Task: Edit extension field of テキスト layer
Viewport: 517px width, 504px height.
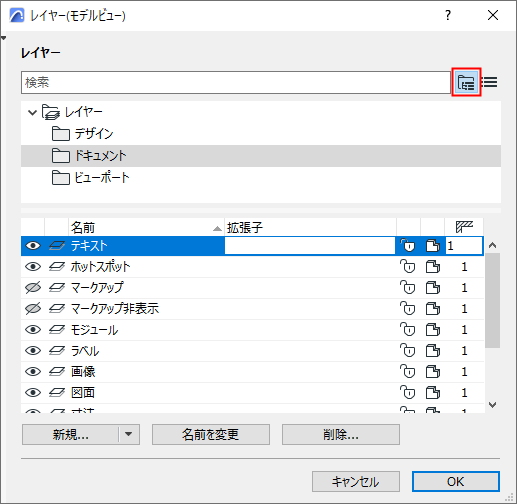Action: [310, 246]
